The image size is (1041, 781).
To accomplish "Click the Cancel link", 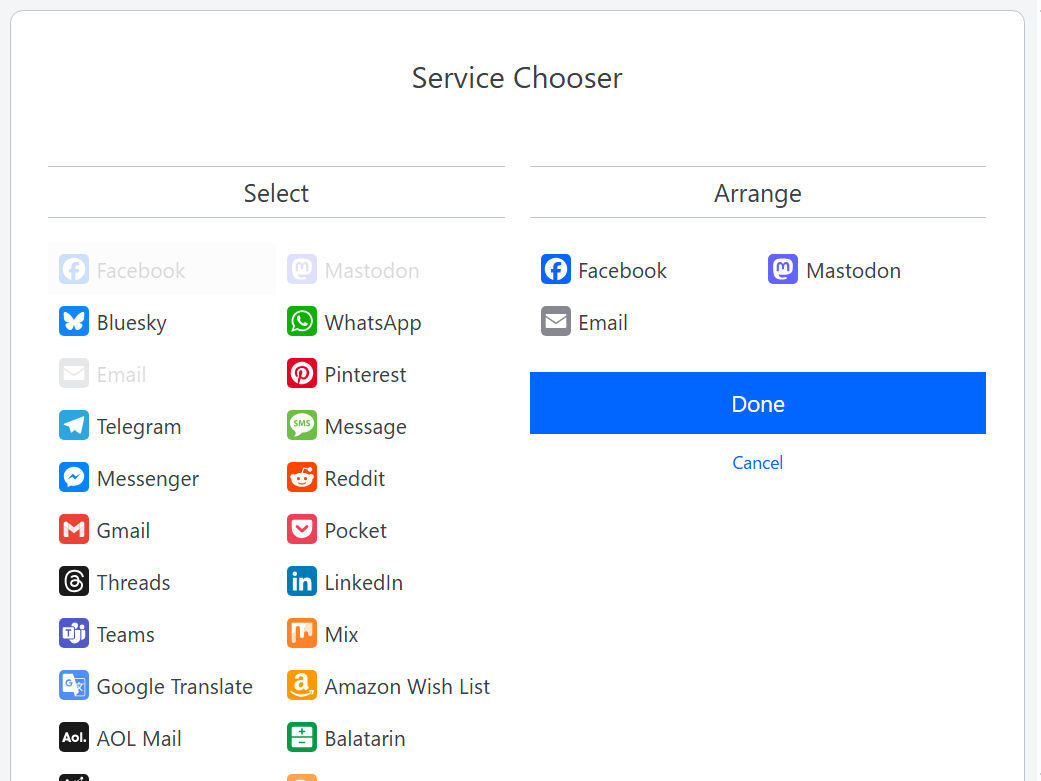I will click(x=757, y=463).
